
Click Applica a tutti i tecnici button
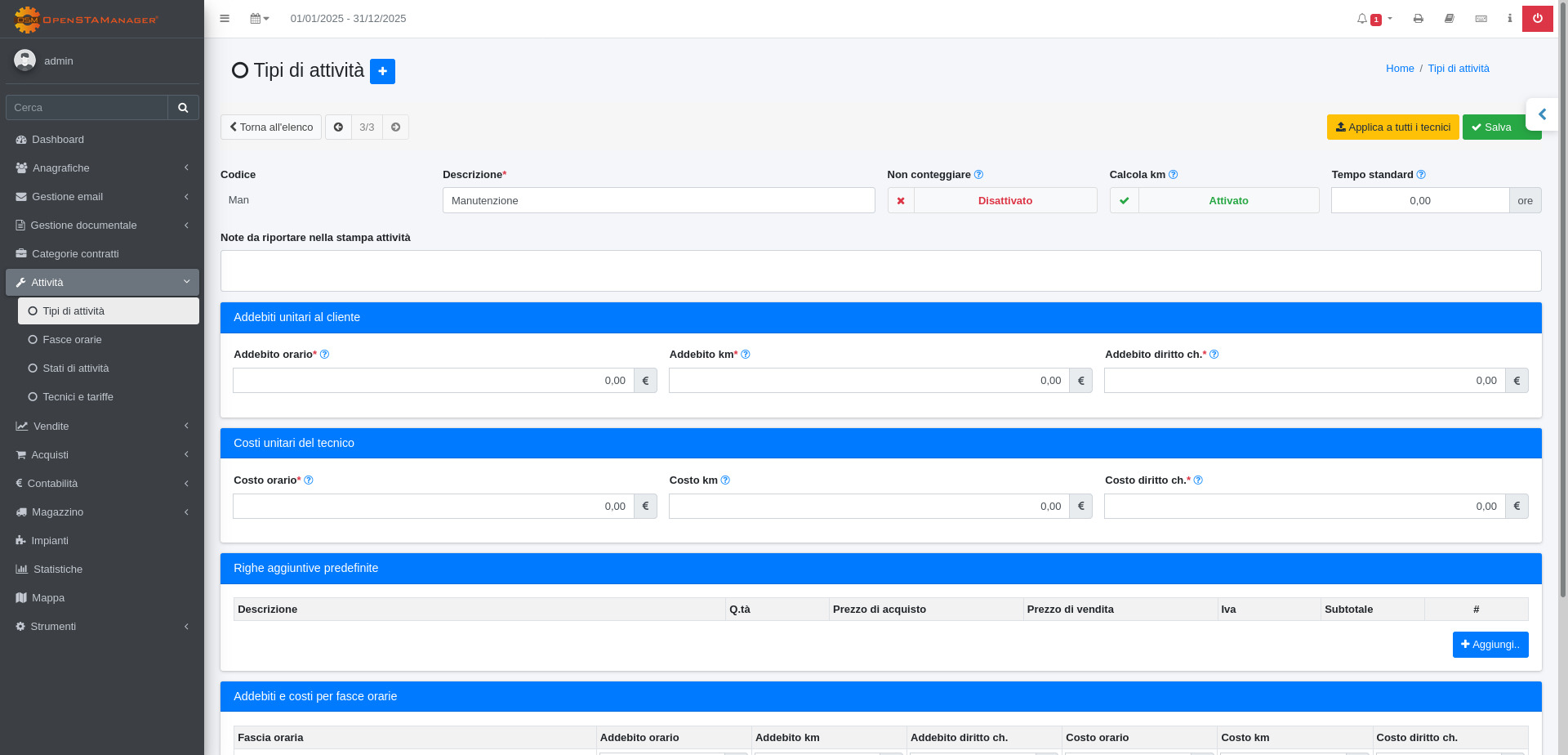(x=1392, y=127)
